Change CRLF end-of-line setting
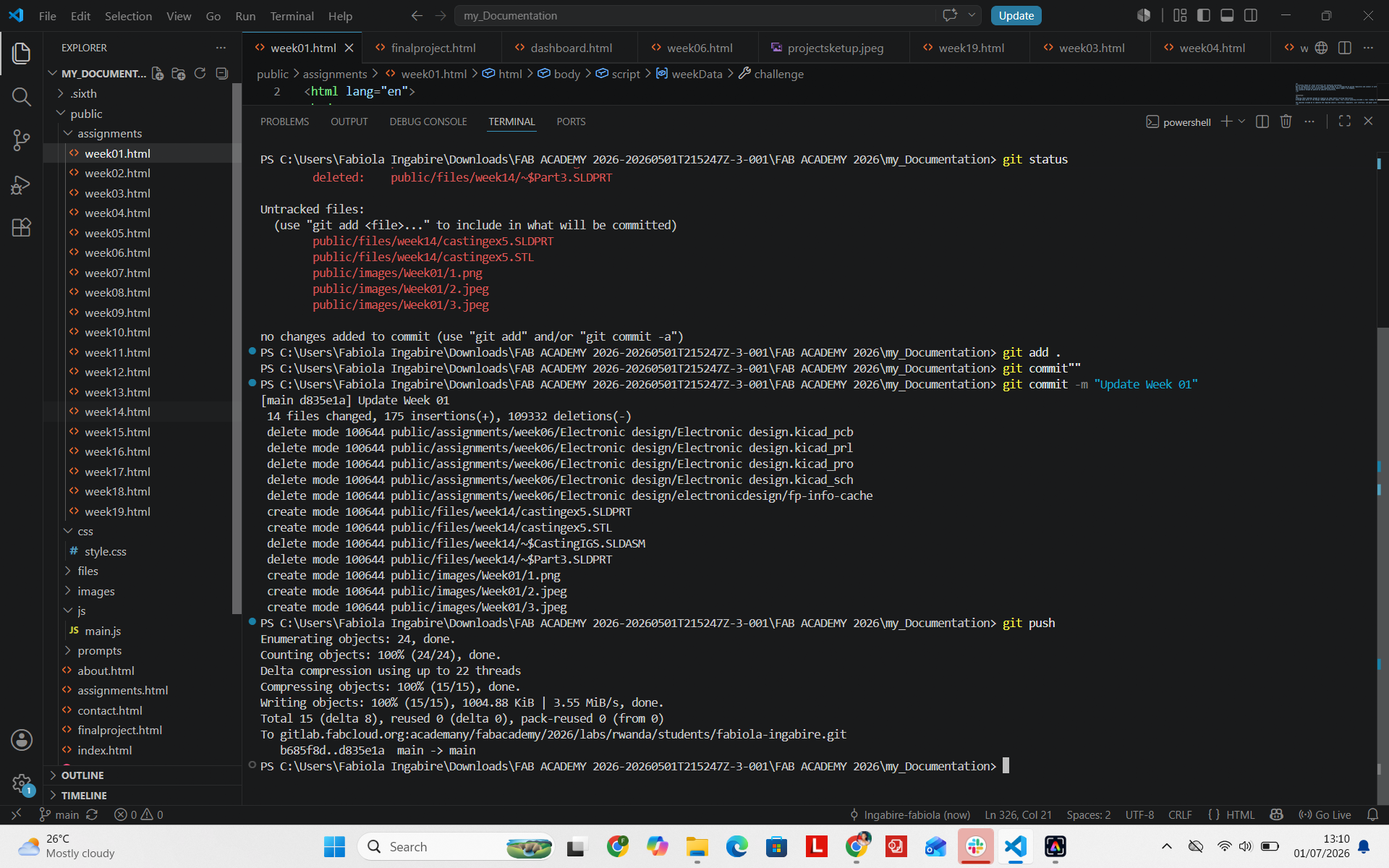Viewport: 1389px width, 868px height. point(1180,814)
